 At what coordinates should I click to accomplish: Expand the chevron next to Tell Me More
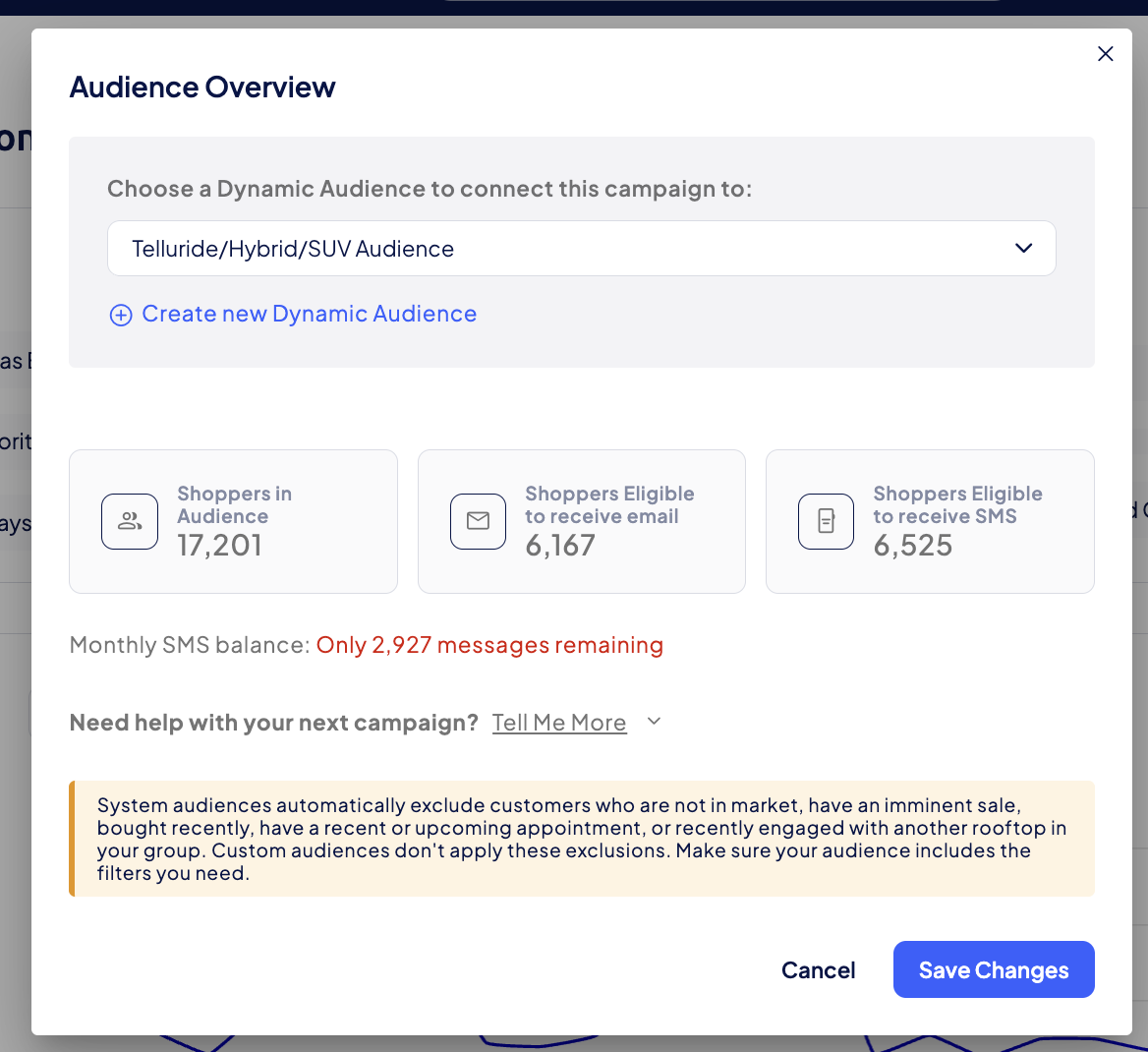tap(655, 722)
